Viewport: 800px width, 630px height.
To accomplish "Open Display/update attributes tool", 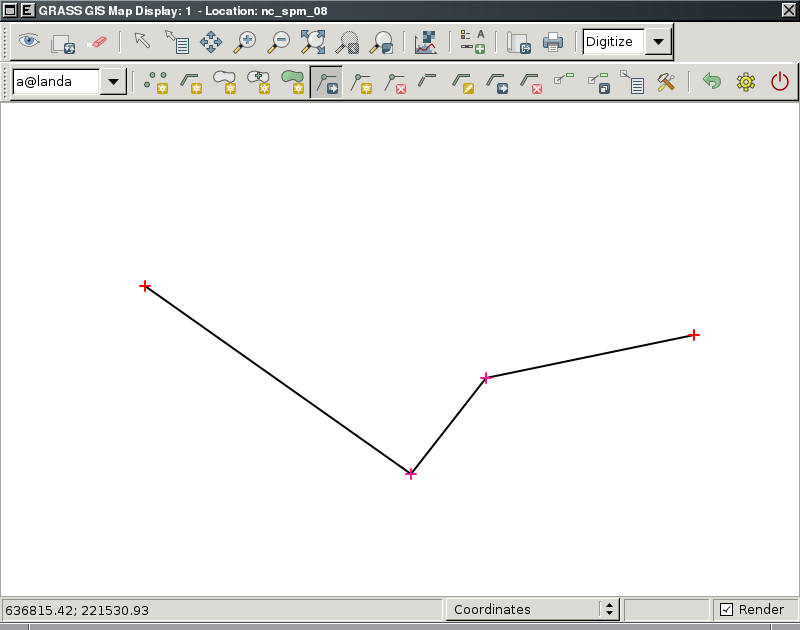I will click(x=632, y=82).
